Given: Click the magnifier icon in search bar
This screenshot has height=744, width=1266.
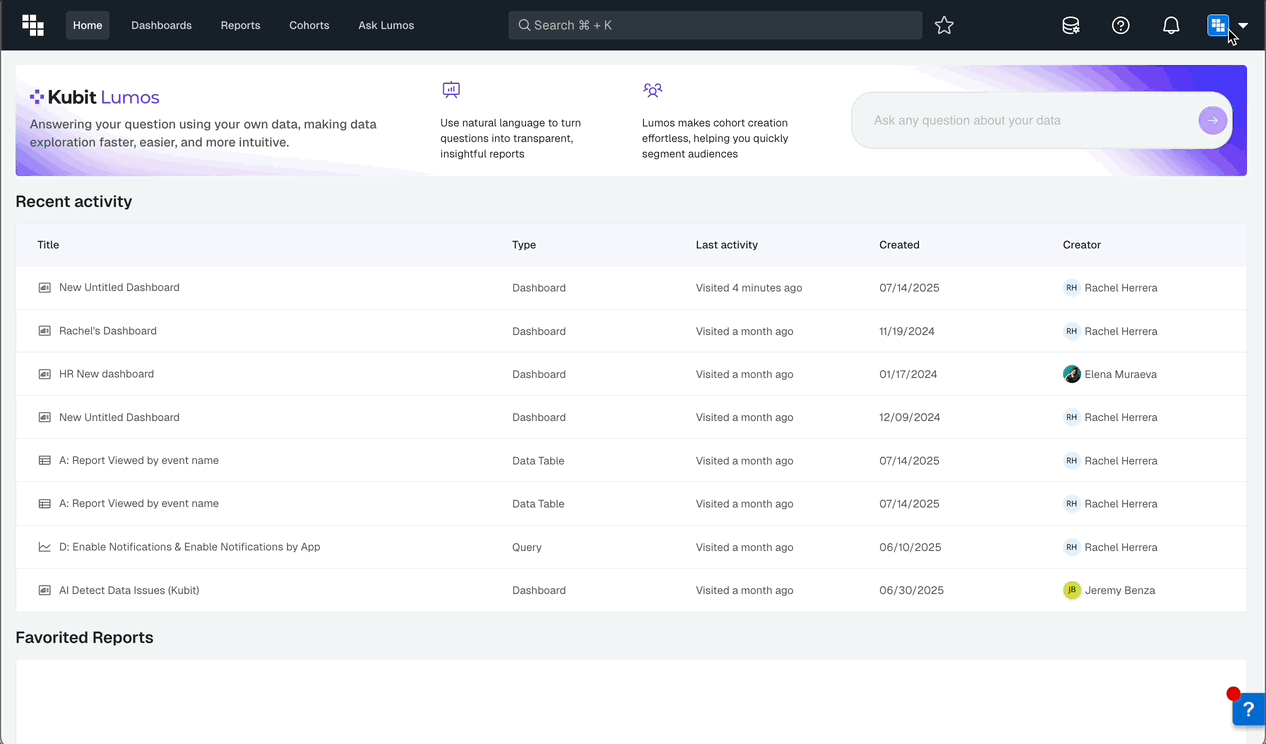Looking at the screenshot, I should pos(524,25).
